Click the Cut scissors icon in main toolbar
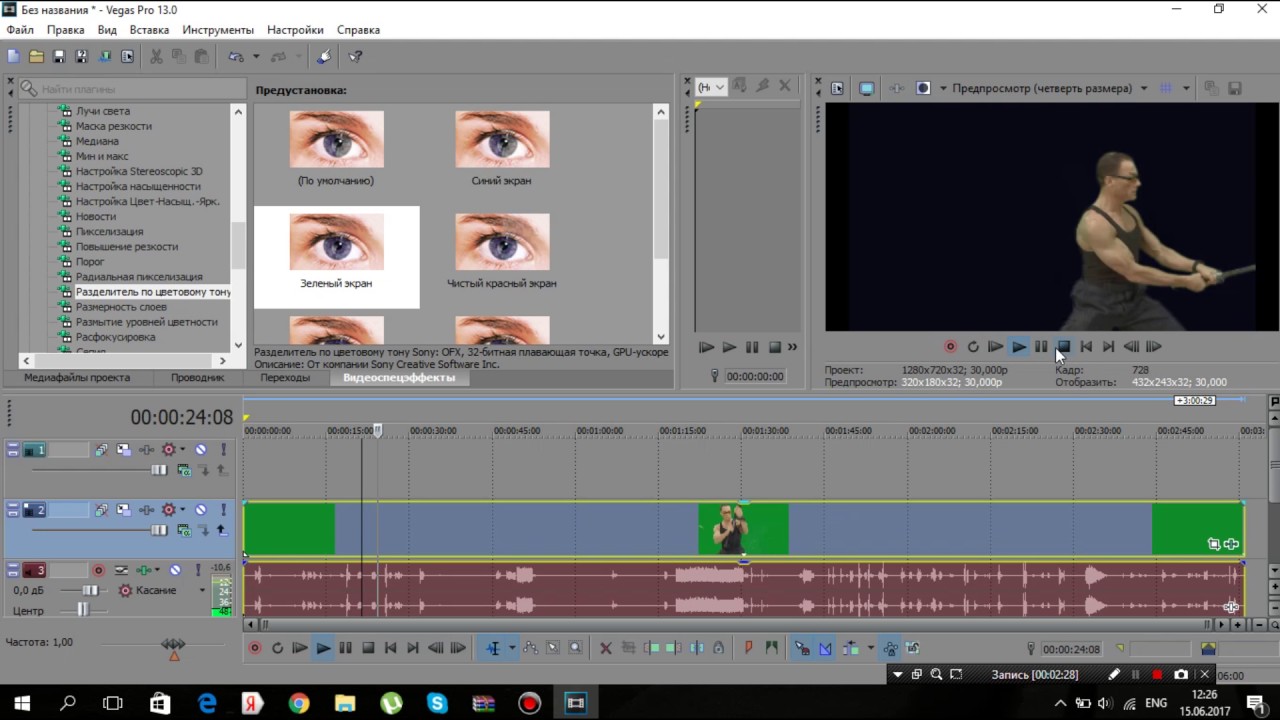Screen dimensions: 1280x720 tap(156, 57)
